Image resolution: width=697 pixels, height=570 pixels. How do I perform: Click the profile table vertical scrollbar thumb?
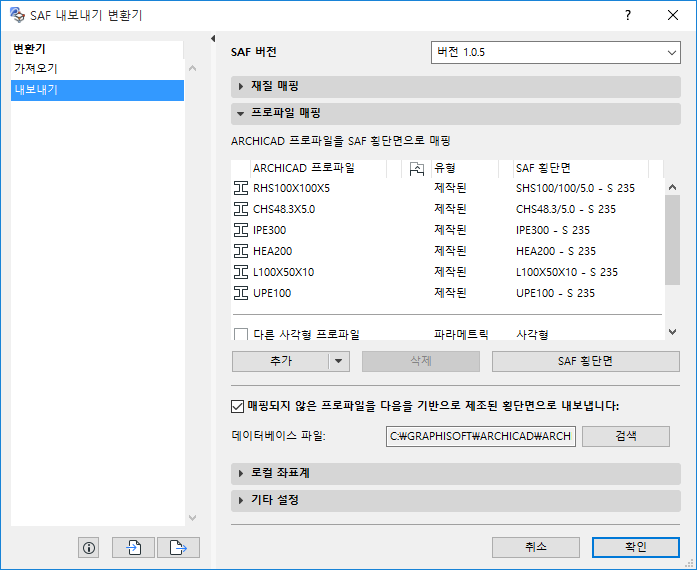point(673,240)
